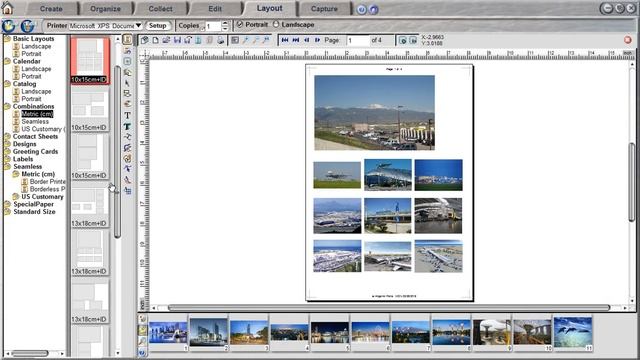Expand the Standard Size folder
Image resolution: width=640 pixels, height=360 pixels.
click(7, 212)
